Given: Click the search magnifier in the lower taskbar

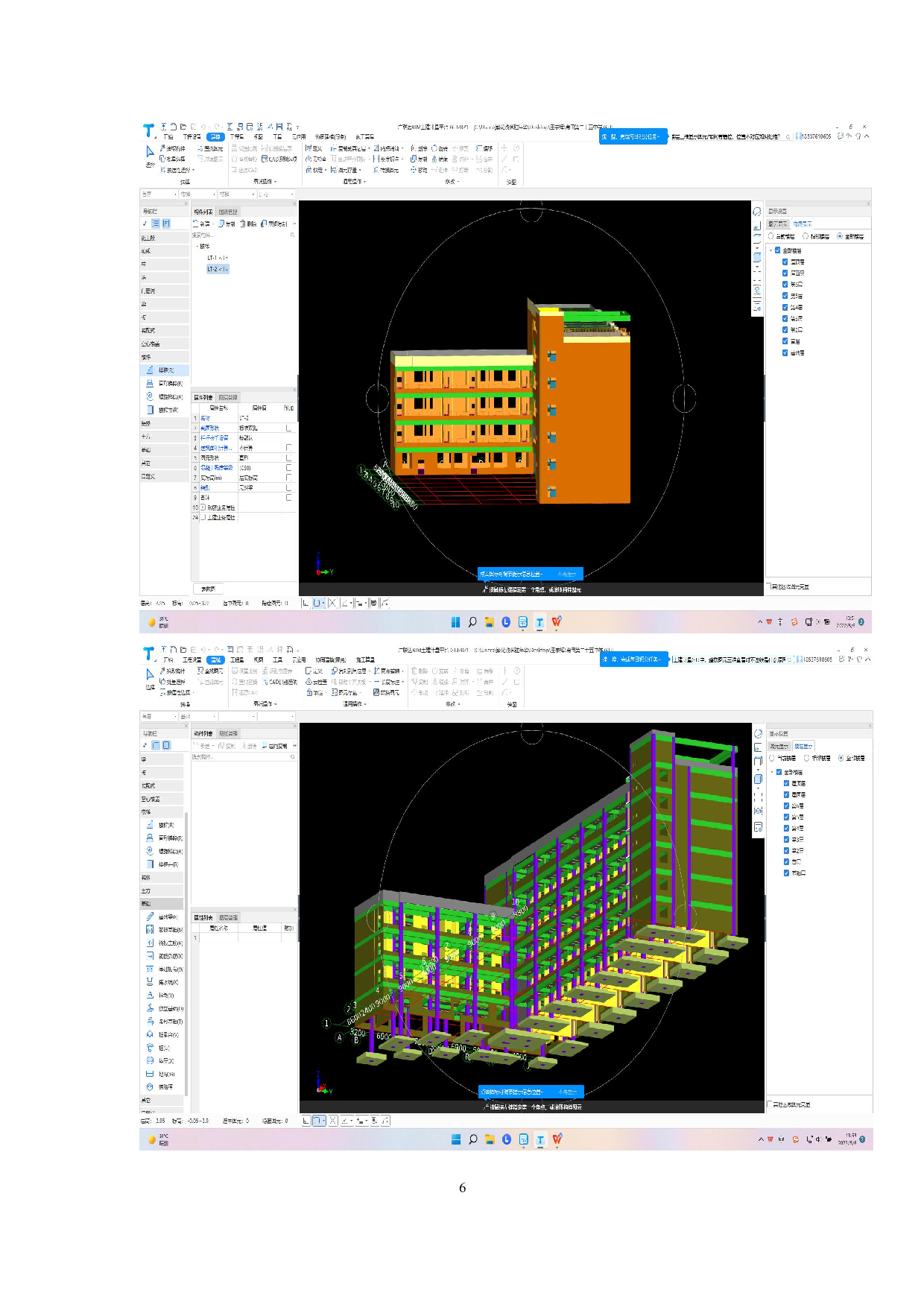Looking at the screenshot, I should coord(472,1139).
